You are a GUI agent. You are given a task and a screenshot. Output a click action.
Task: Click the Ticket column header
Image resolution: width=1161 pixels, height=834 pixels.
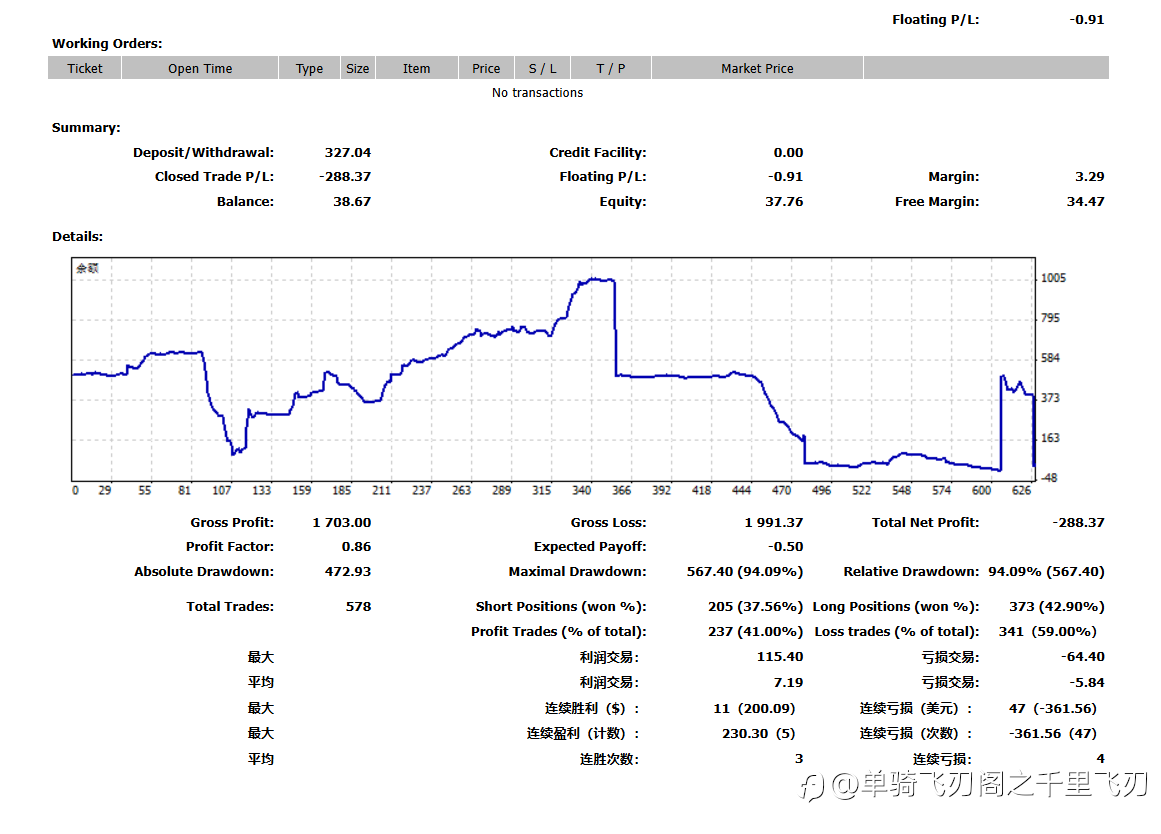pyautogui.click(x=84, y=68)
